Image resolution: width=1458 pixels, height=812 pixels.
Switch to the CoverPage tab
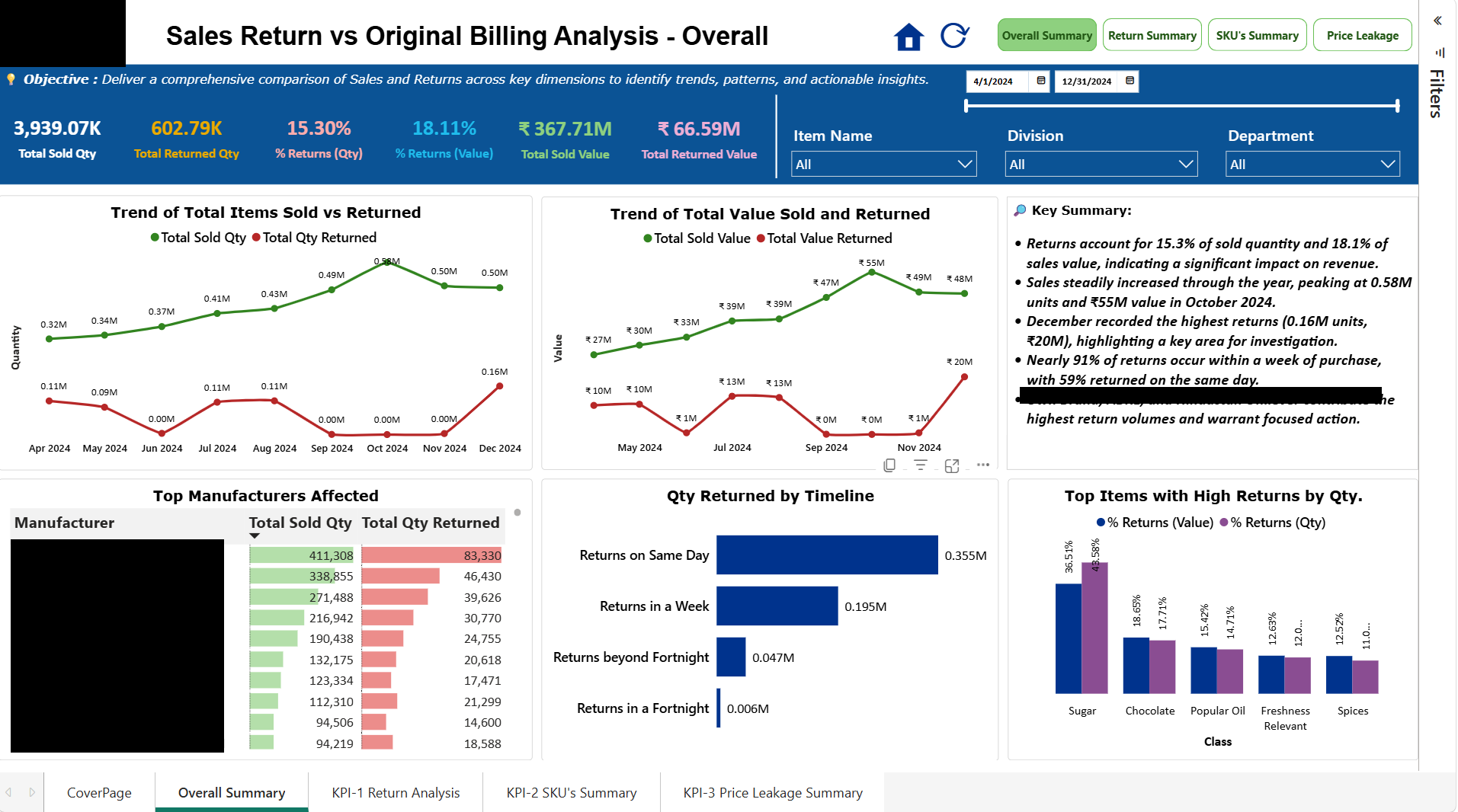[99, 792]
